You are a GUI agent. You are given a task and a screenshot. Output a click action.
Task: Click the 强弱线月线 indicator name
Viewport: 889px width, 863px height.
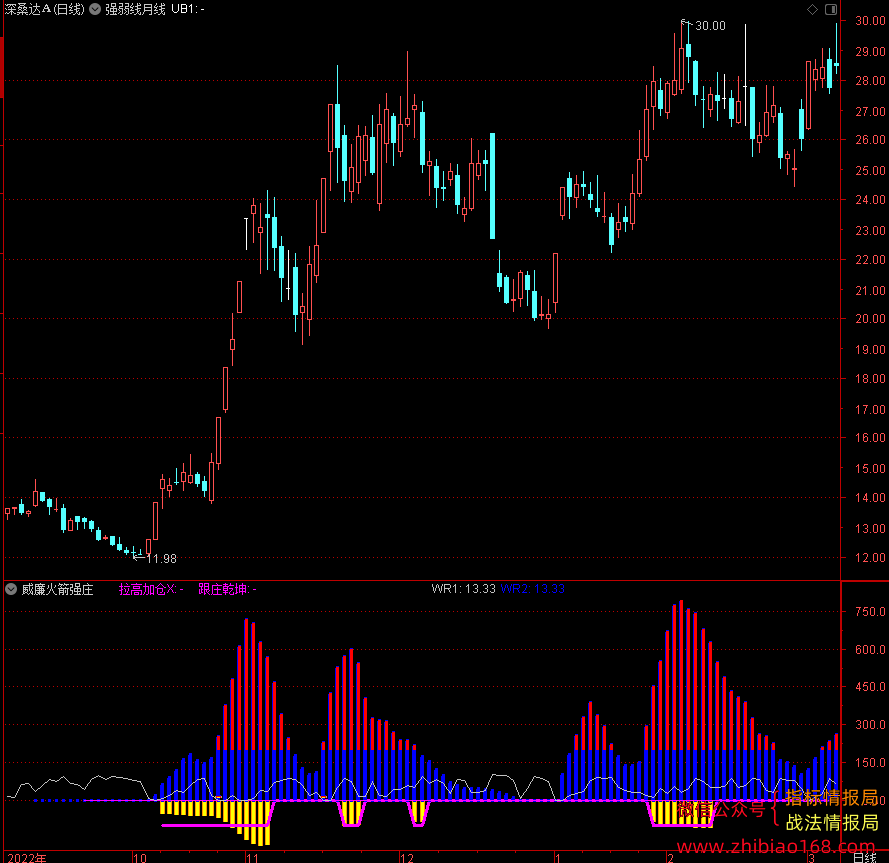click(135, 9)
